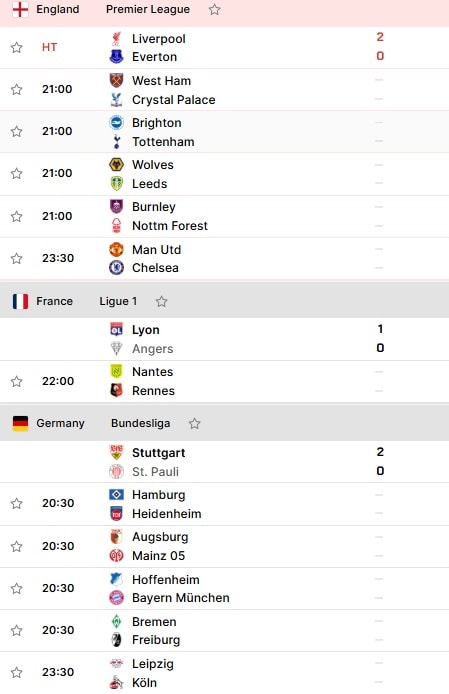Favorite the Ligue 1 league star
This screenshot has height=694, width=449.
point(161,301)
